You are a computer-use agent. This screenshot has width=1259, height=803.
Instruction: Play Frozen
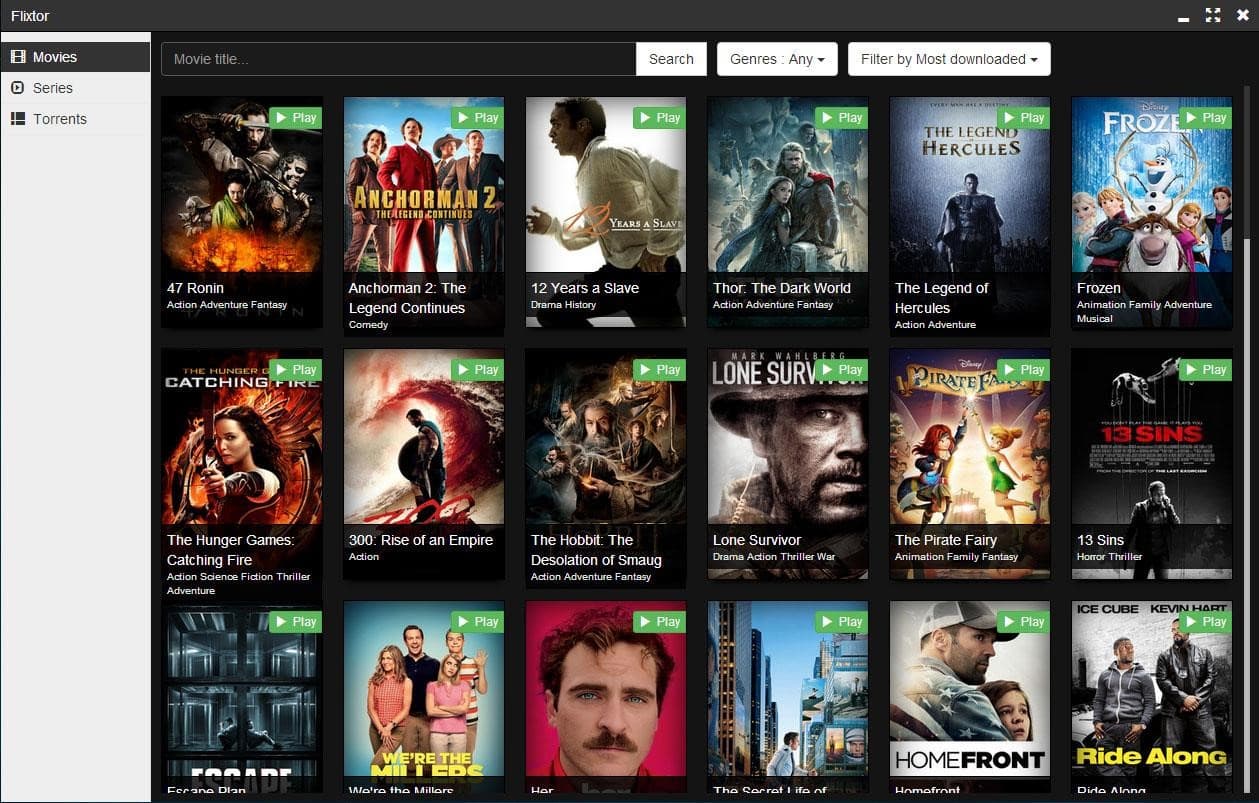pos(1206,117)
